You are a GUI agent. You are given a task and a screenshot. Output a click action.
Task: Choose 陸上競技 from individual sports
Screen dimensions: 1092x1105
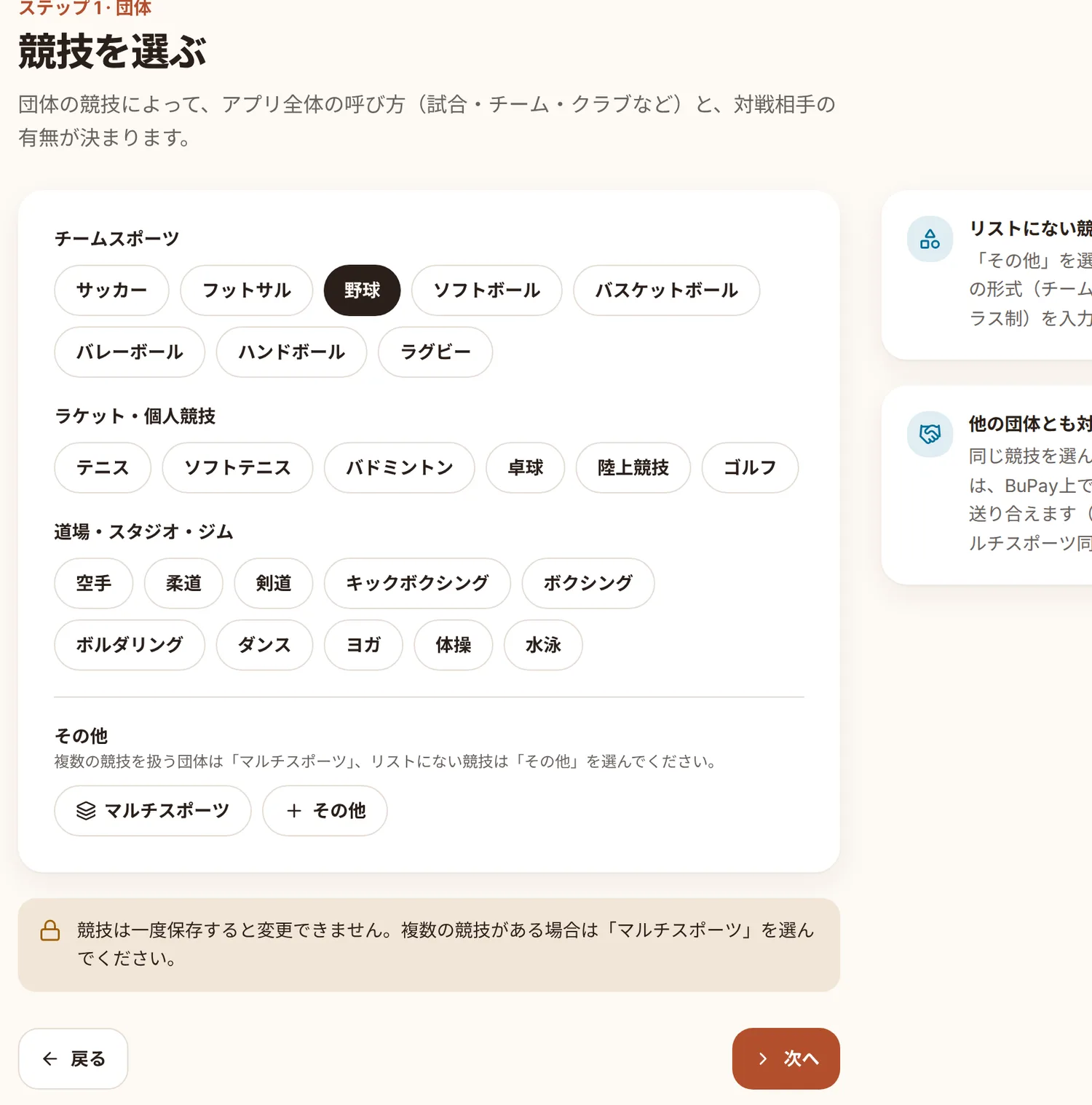pos(633,467)
